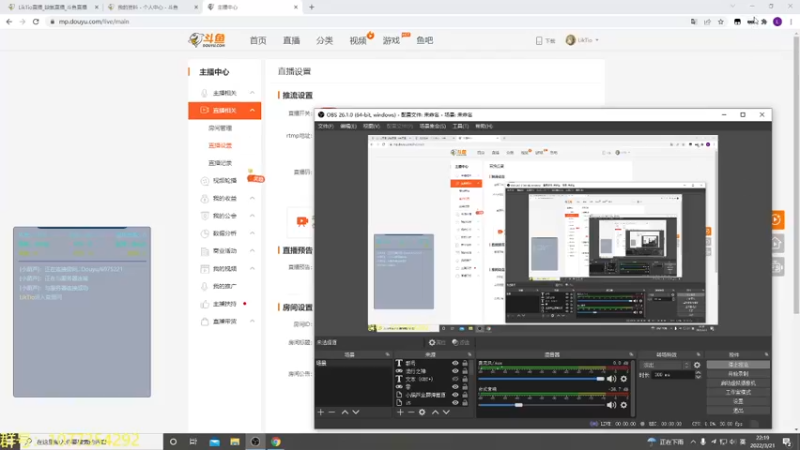Expand 商业活动 sidebar section
This screenshot has height=450, width=800.
coord(252,251)
